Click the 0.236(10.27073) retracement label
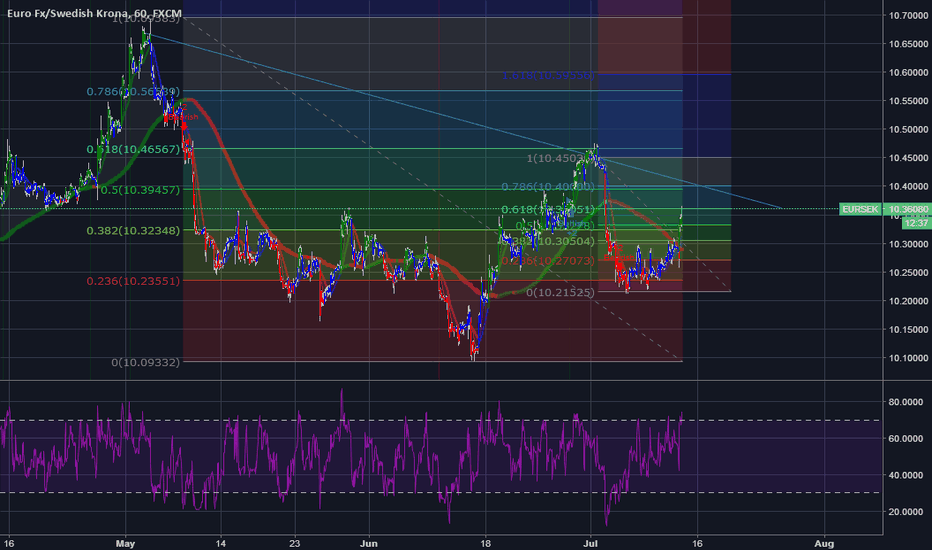 click(547, 260)
